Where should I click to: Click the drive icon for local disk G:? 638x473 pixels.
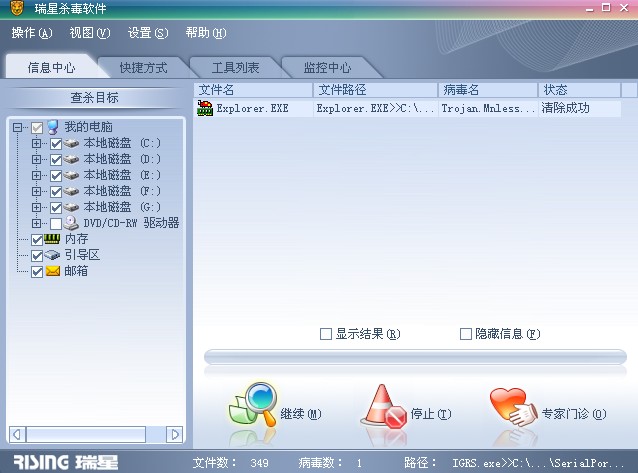click(71, 207)
